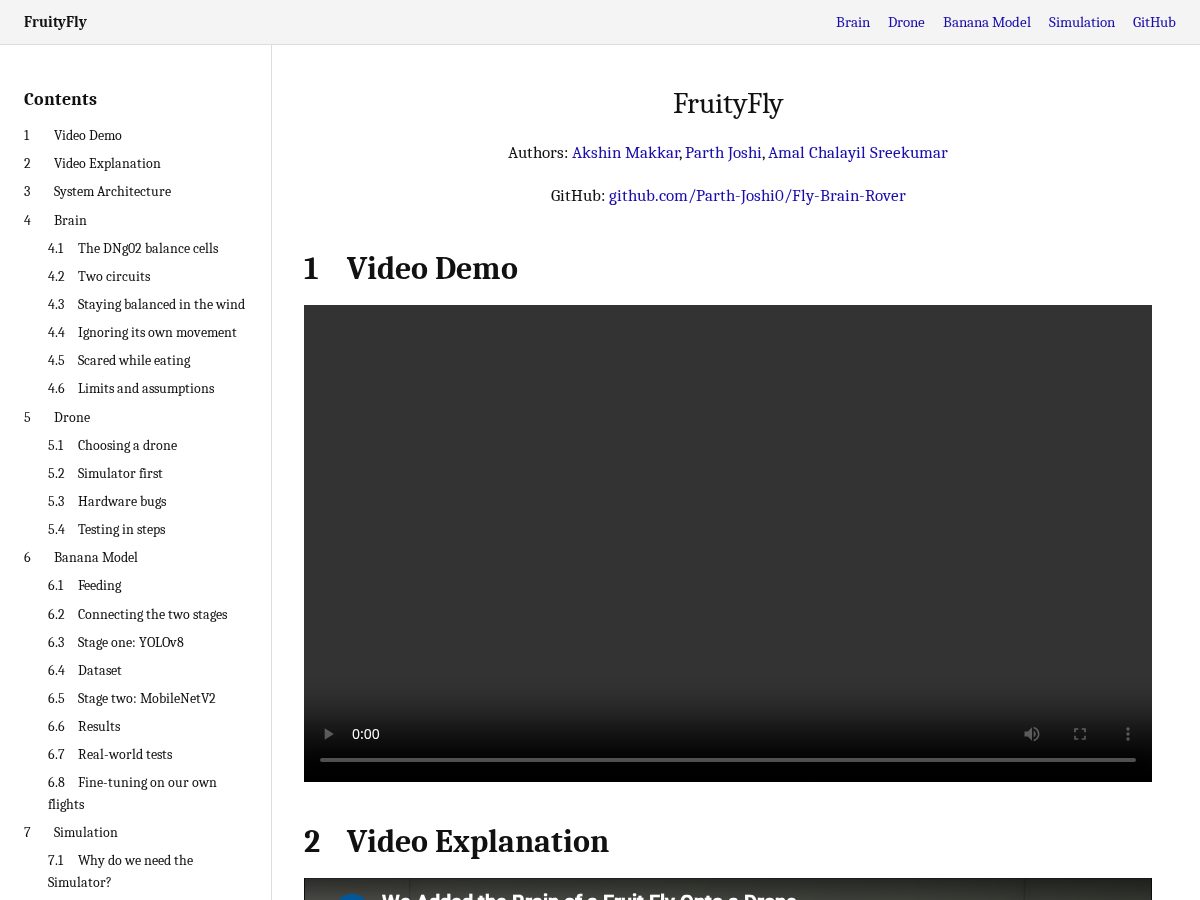The width and height of the screenshot is (1200, 900).
Task: Open 6.4 Dataset
Action: tap(85, 670)
